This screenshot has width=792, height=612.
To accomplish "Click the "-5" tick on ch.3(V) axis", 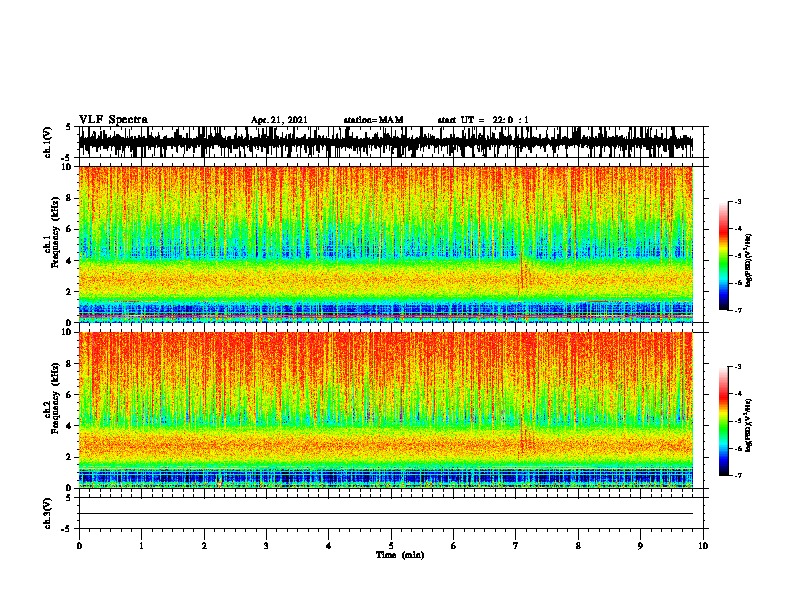I will coord(67,529).
